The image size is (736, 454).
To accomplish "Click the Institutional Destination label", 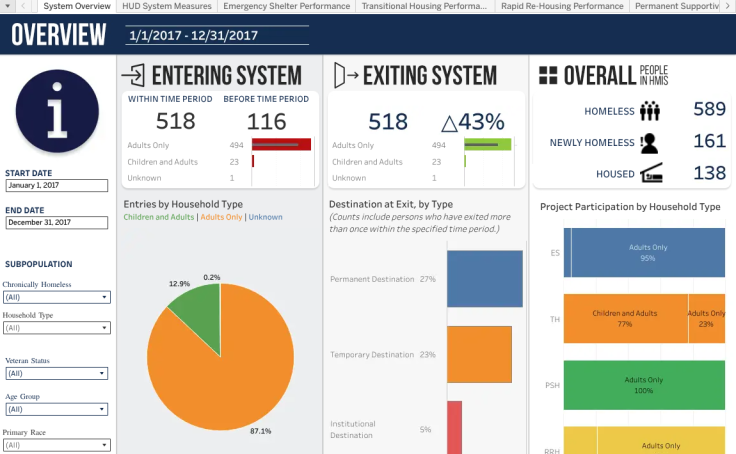I will (x=353, y=430).
